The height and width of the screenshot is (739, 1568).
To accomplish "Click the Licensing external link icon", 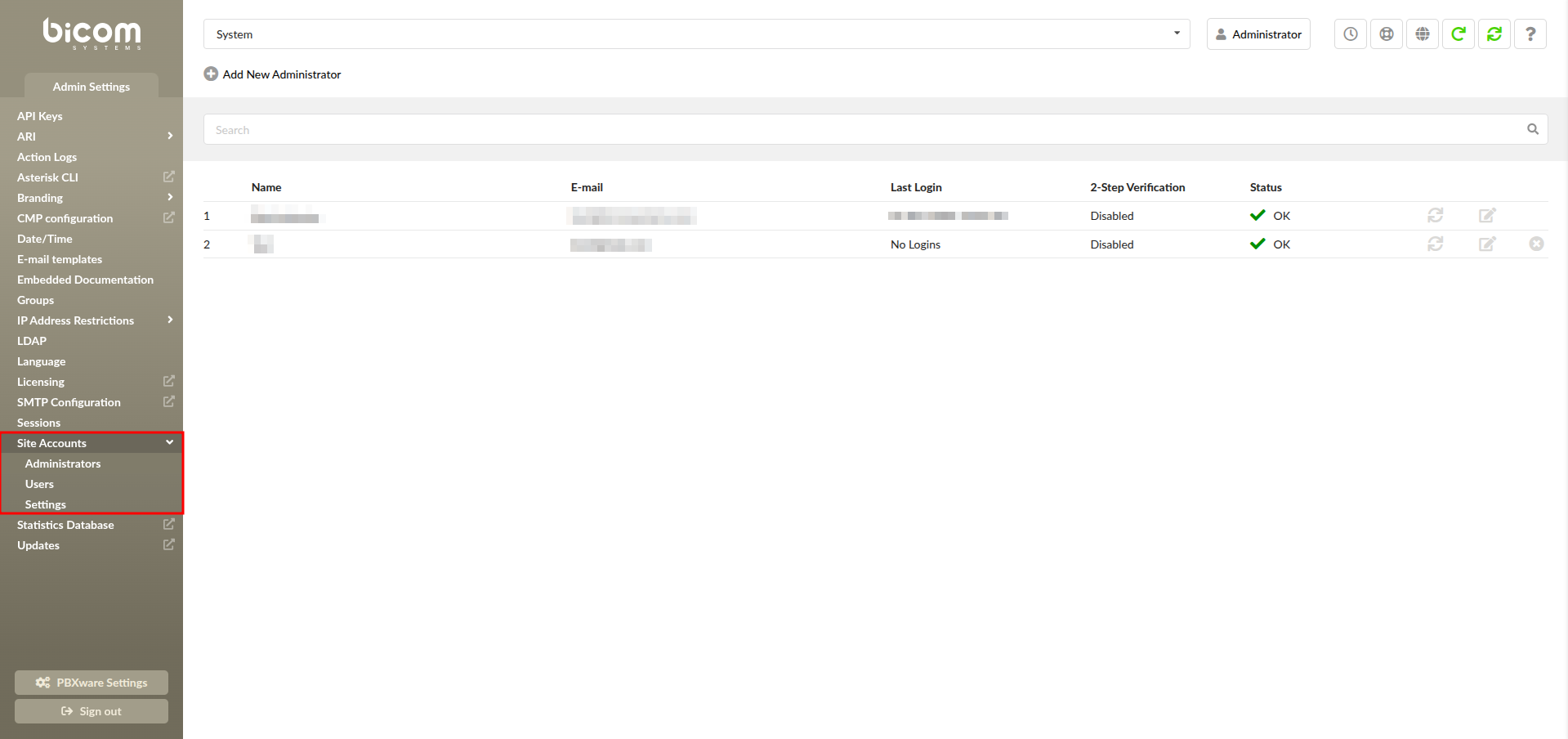I will (169, 381).
